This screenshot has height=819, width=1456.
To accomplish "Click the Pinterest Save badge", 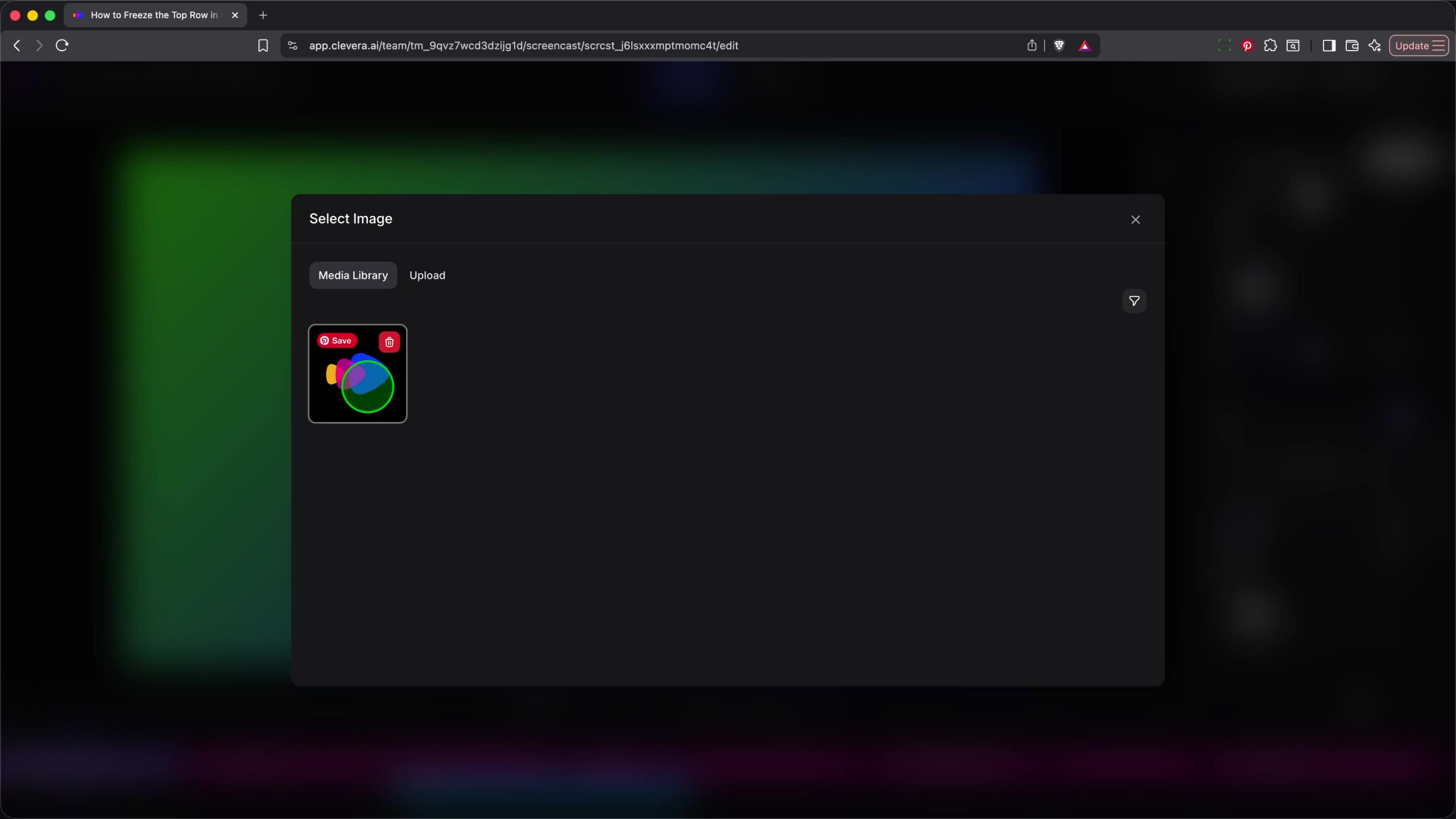I will 337,341.
